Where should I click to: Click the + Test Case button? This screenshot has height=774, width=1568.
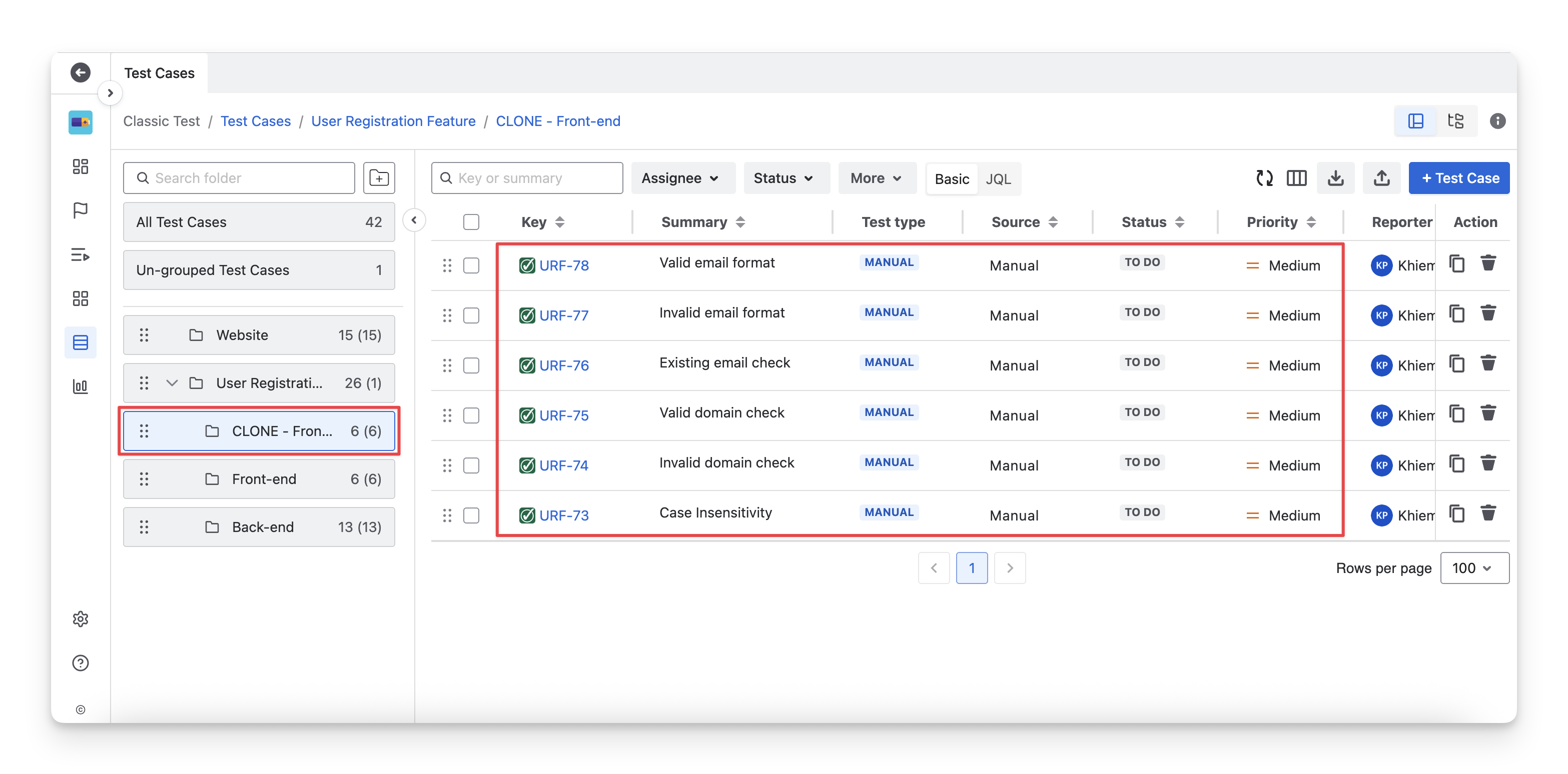point(1458,177)
